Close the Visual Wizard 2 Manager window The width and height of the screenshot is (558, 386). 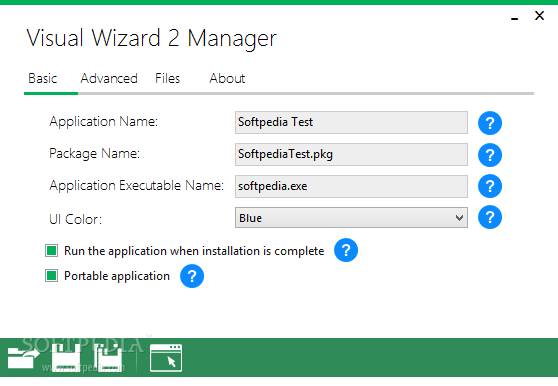click(x=539, y=16)
